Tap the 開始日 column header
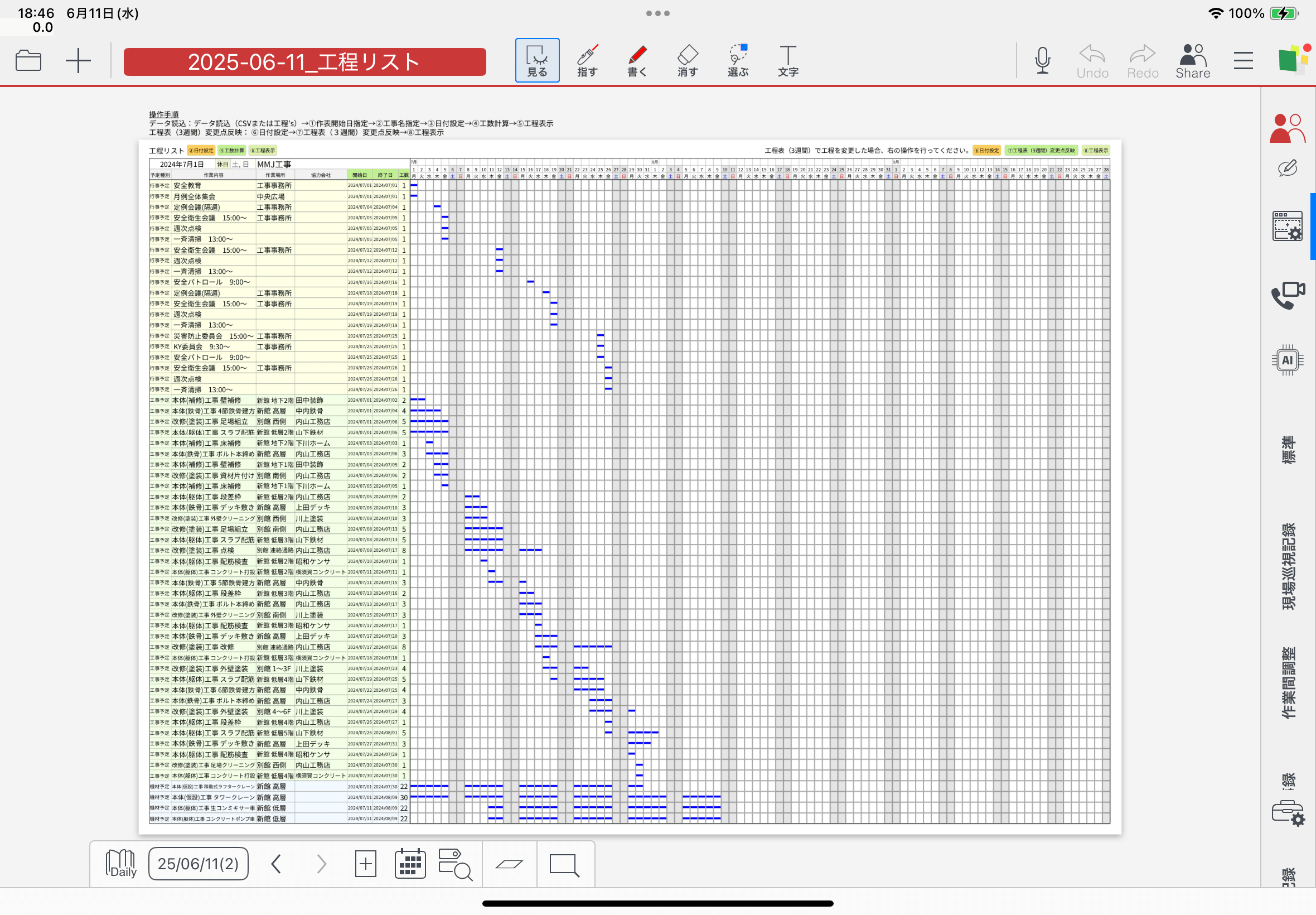1316x915 pixels. tap(360, 175)
